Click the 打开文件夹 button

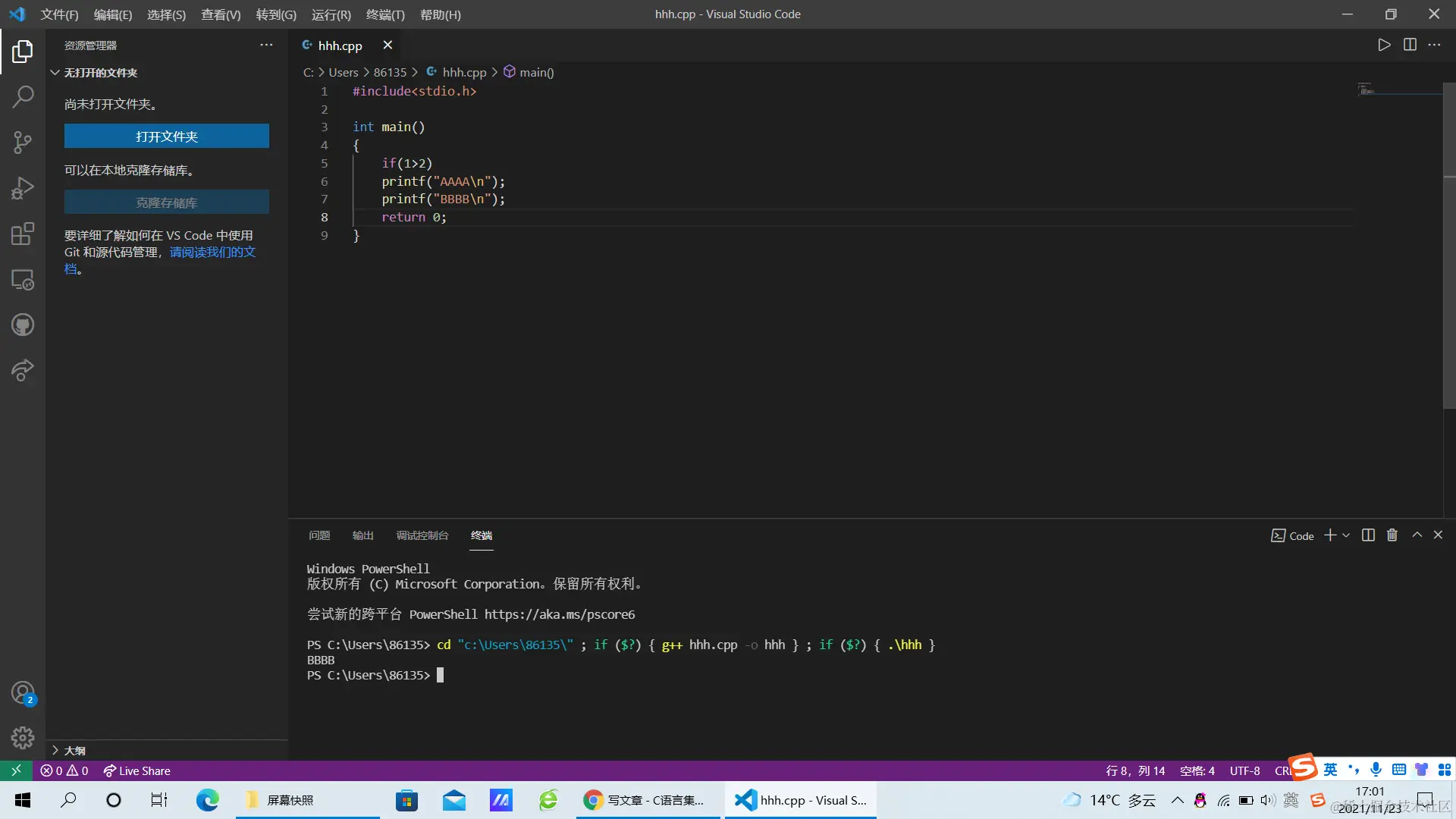(166, 136)
